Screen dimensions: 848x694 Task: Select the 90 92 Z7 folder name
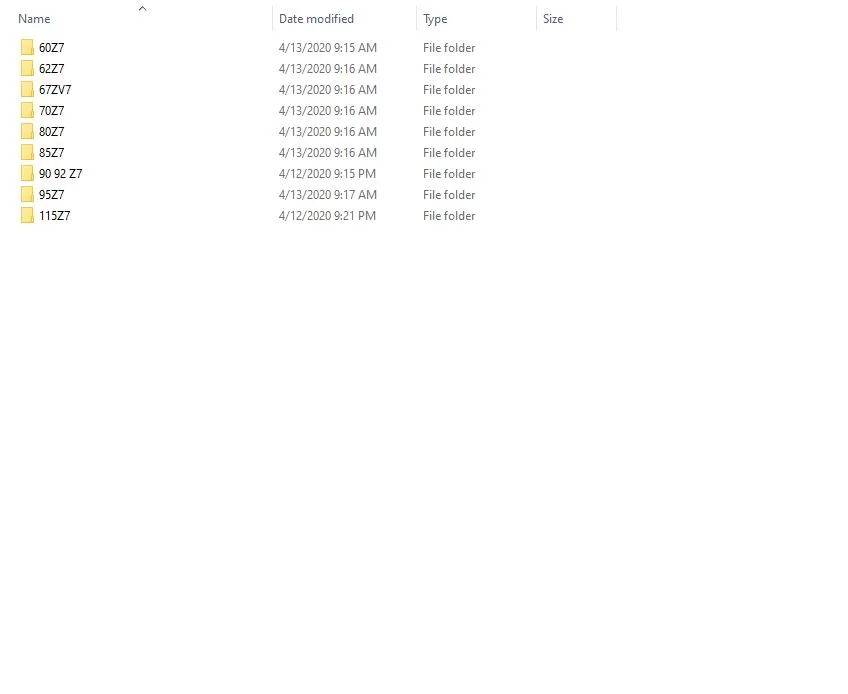click(61, 174)
